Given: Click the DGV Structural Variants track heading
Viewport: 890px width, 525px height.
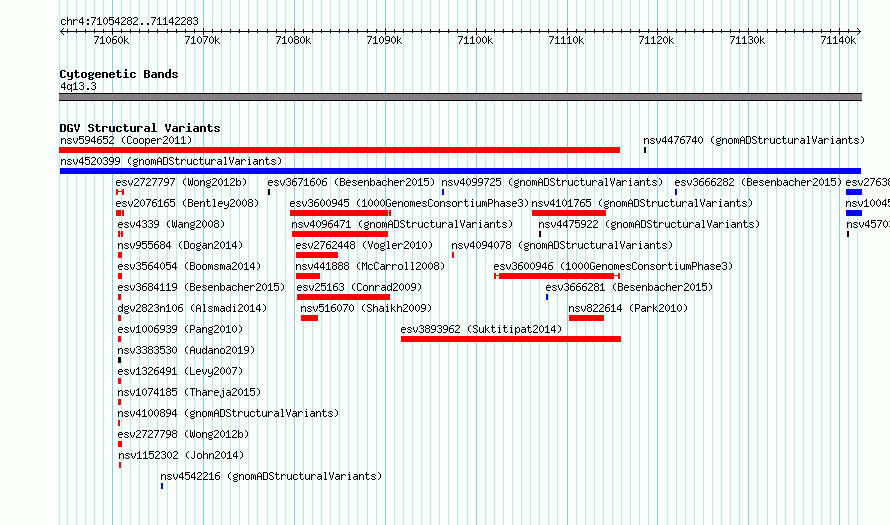Looking at the screenshot, I should pyautogui.click(x=140, y=128).
